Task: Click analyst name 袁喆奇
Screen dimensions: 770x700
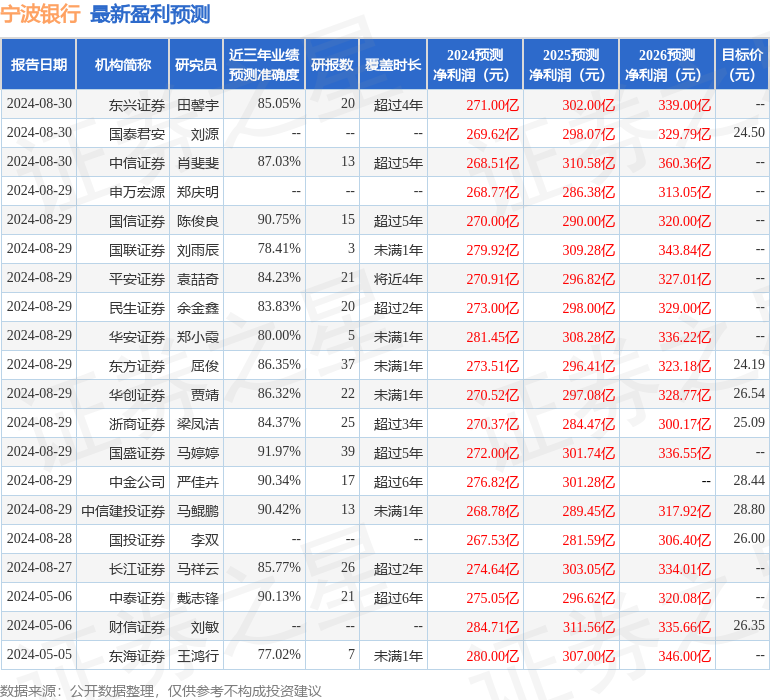Action: coord(198,279)
